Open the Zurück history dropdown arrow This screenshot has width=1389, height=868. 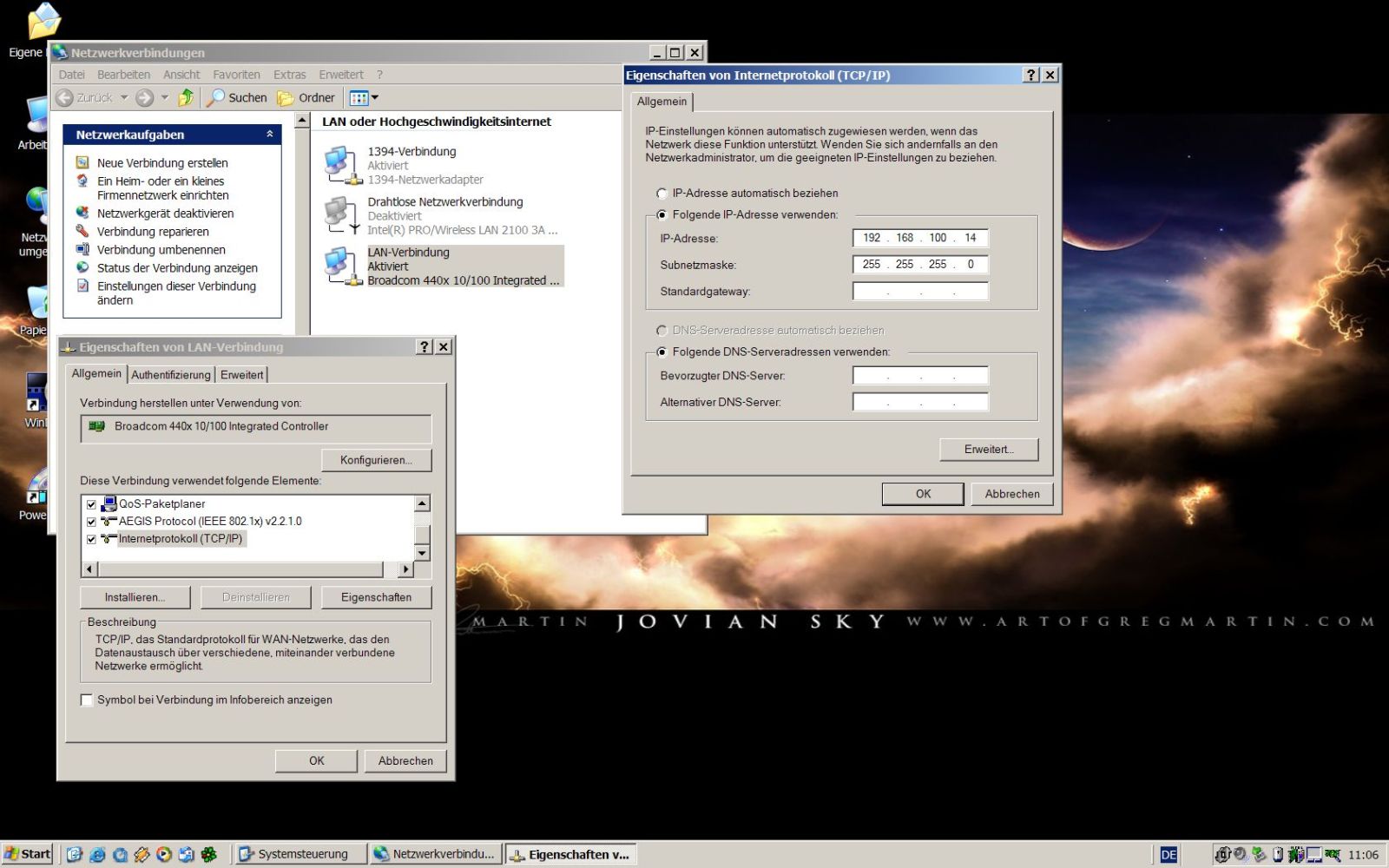tap(124, 98)
